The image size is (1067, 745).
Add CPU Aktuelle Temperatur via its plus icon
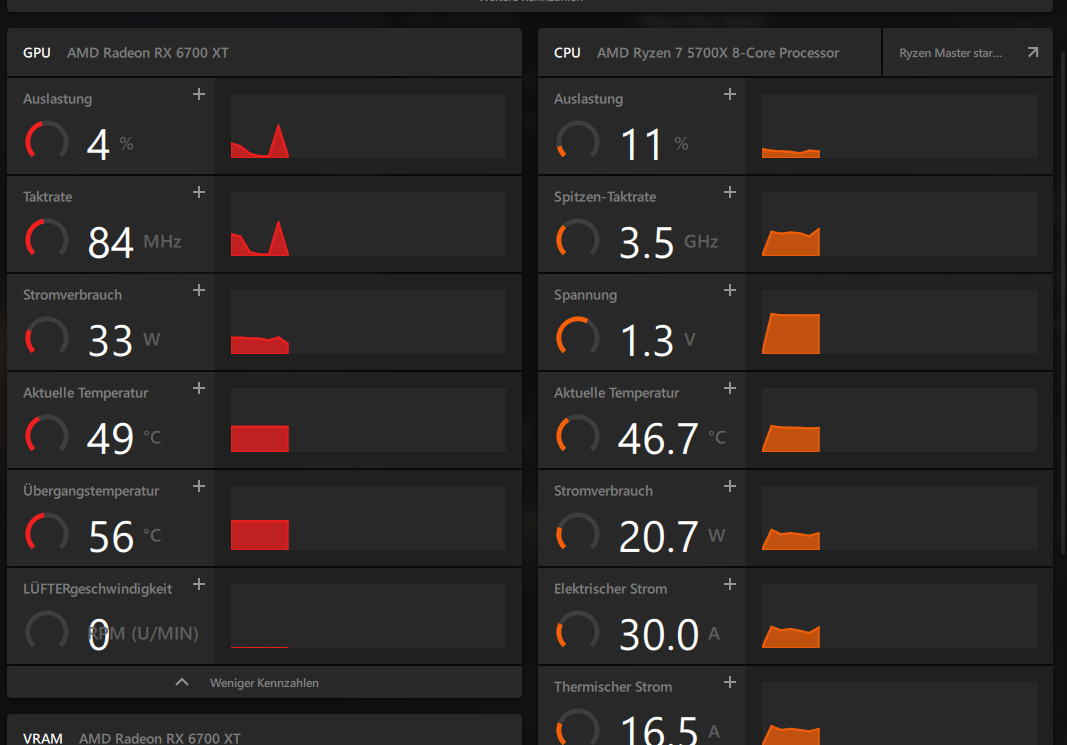click(729, 388)
